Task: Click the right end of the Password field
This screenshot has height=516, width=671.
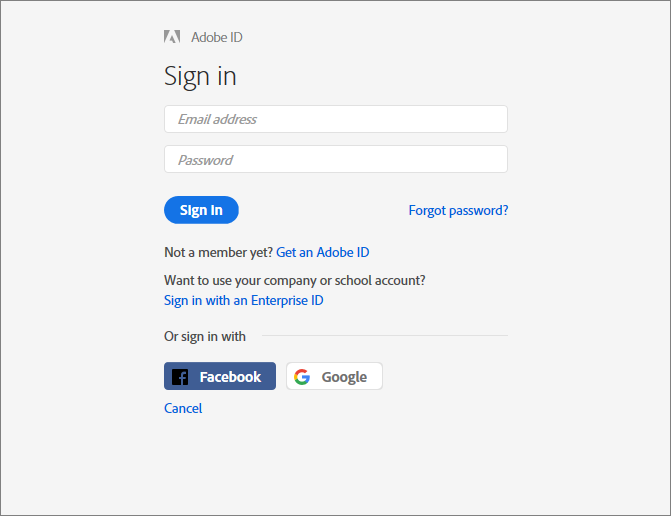Action: coord(495,160)
